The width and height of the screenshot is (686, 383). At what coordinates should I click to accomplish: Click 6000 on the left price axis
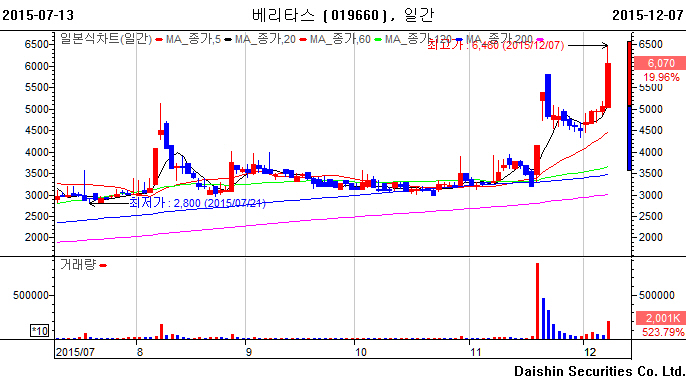(x=36, y=66)
